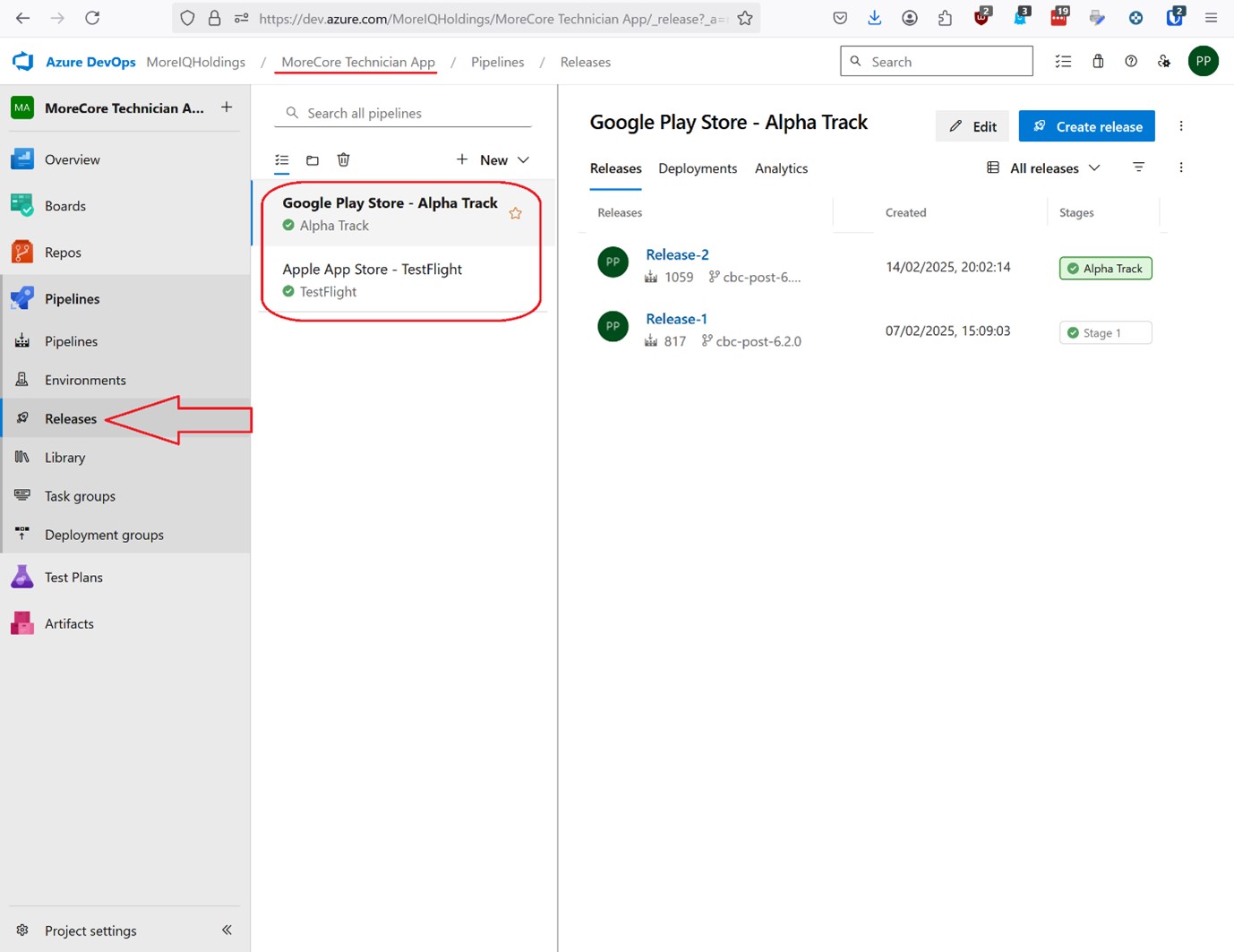The height and width of the screenshot is (952, 1234).
Task: Open the Environments page under Pipelines
Action: click(84, 380)
